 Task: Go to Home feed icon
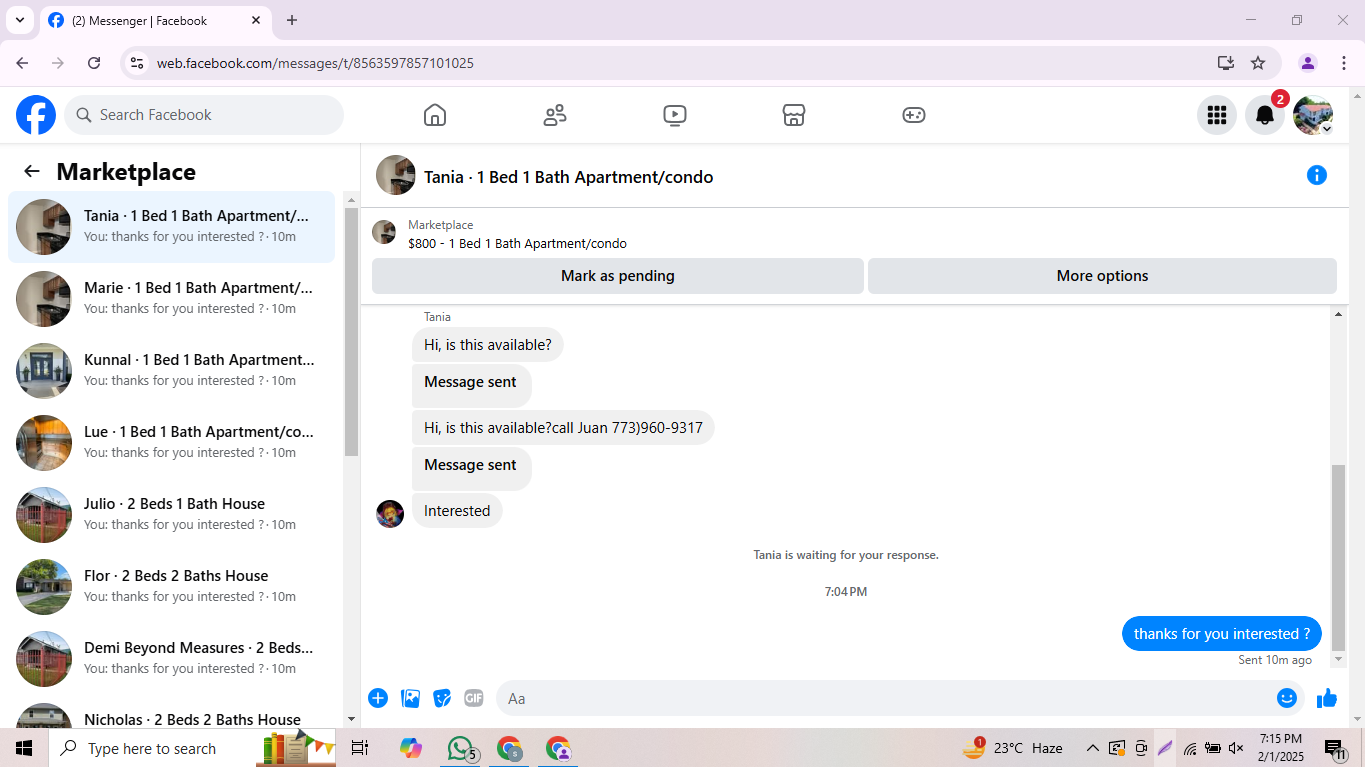435,115
